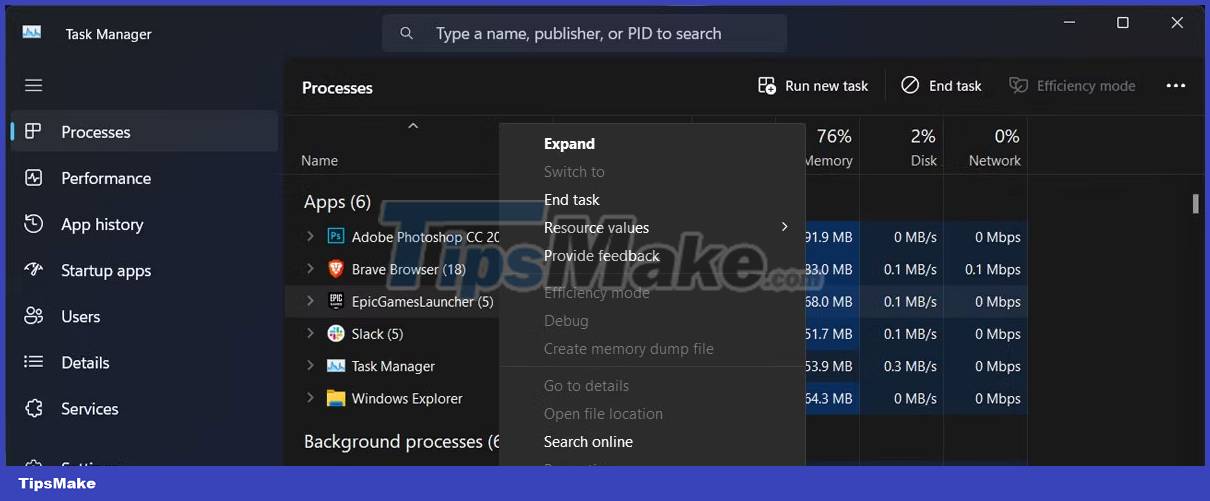Sort by the Memory column header
The image size is (1210, 501).
coord(832,147)
